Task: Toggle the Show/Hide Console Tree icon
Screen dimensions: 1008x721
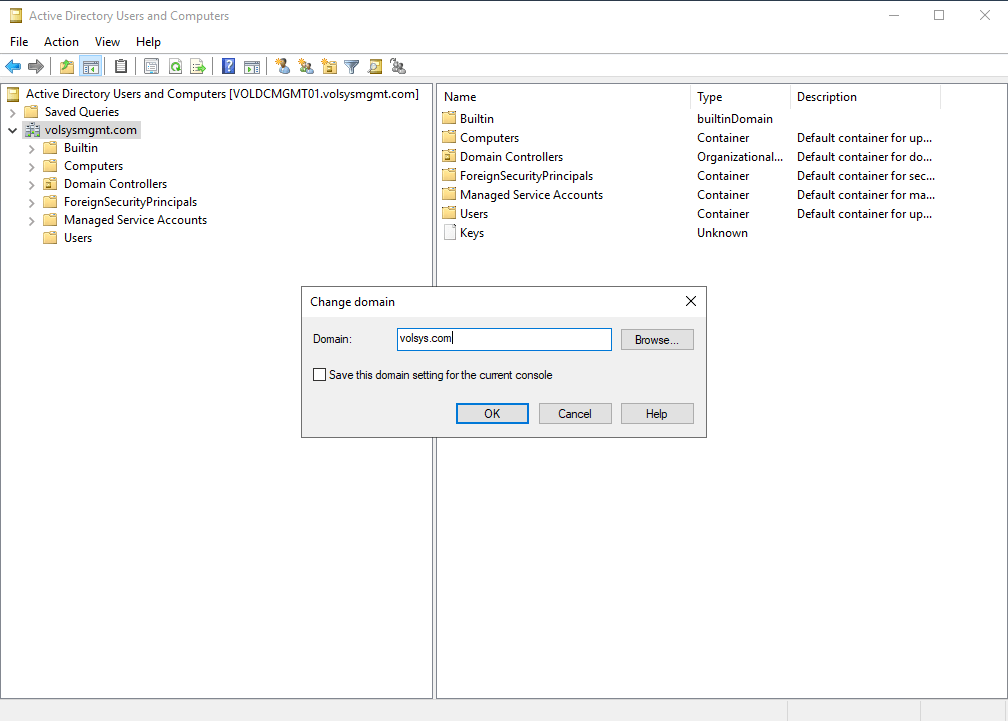Action: [90, 67]
